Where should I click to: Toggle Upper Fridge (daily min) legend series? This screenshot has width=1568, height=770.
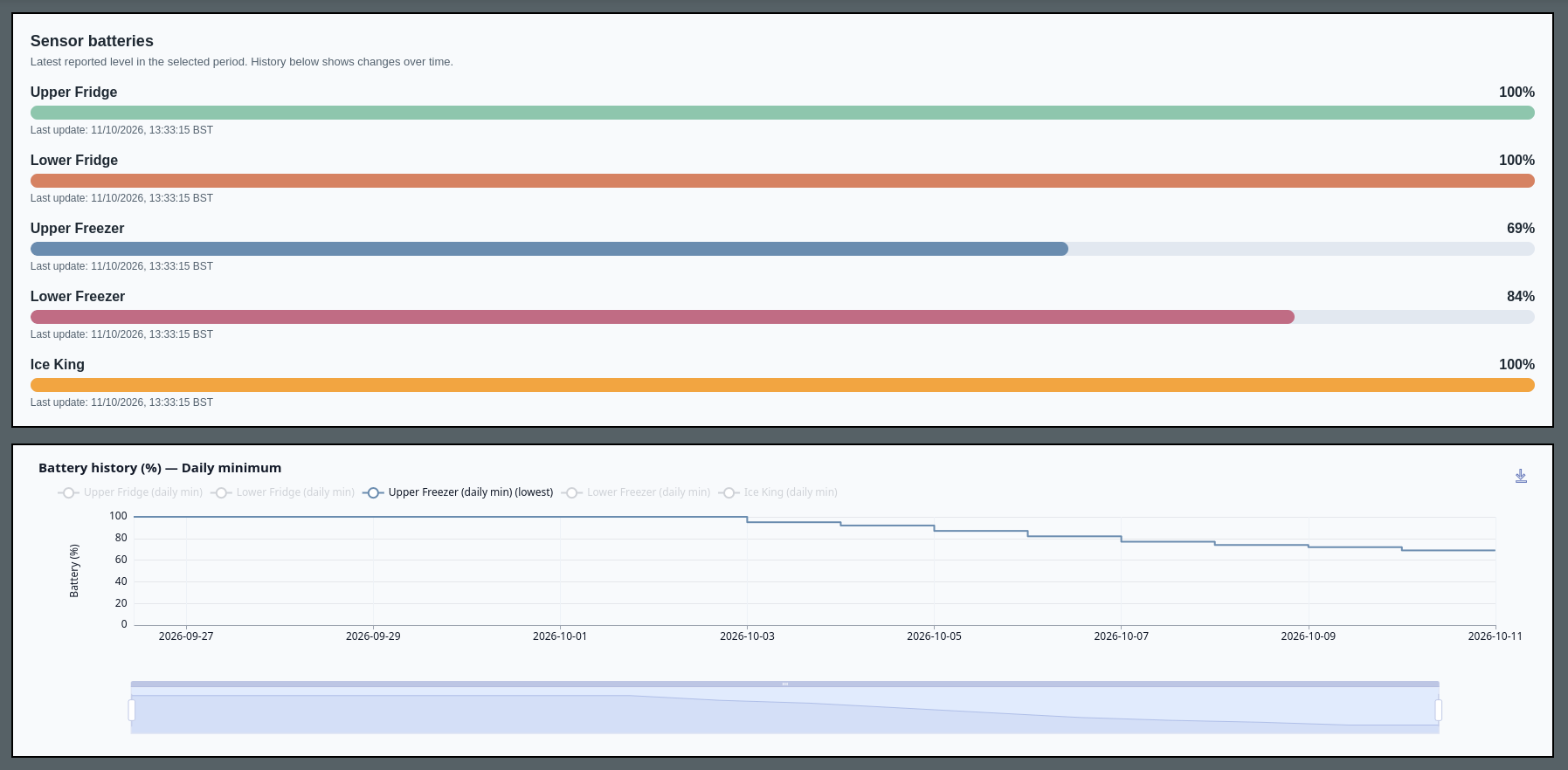click(x=130, y=492)
